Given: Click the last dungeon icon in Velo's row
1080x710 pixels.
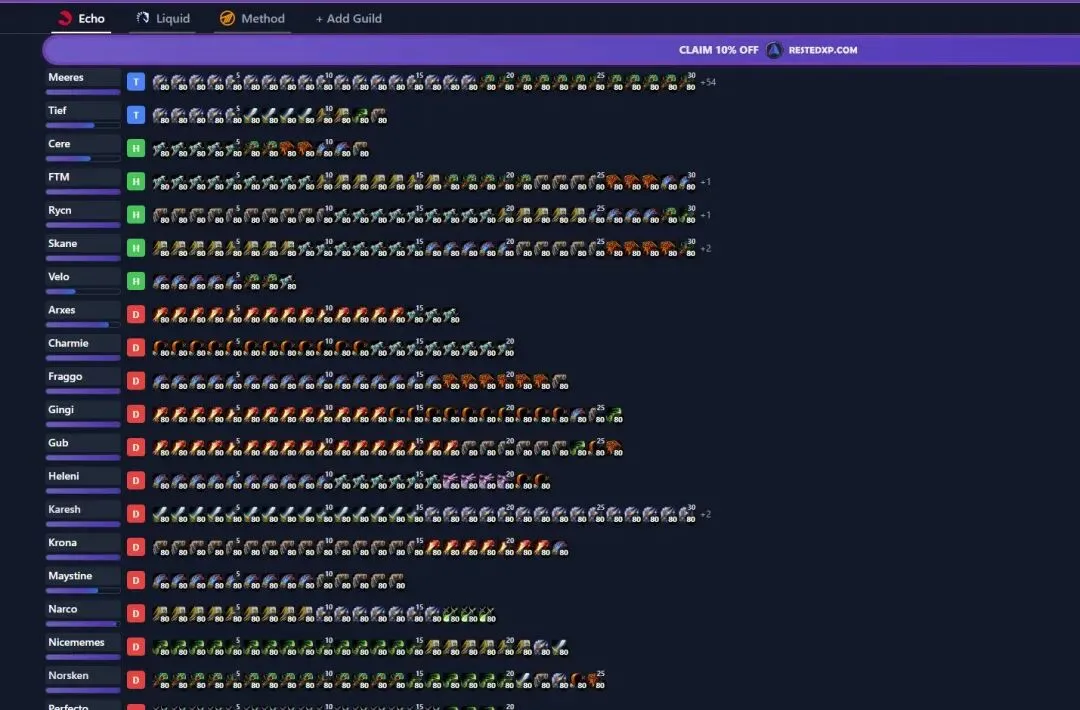Looking at the screenshot, I should pos(288,282).
